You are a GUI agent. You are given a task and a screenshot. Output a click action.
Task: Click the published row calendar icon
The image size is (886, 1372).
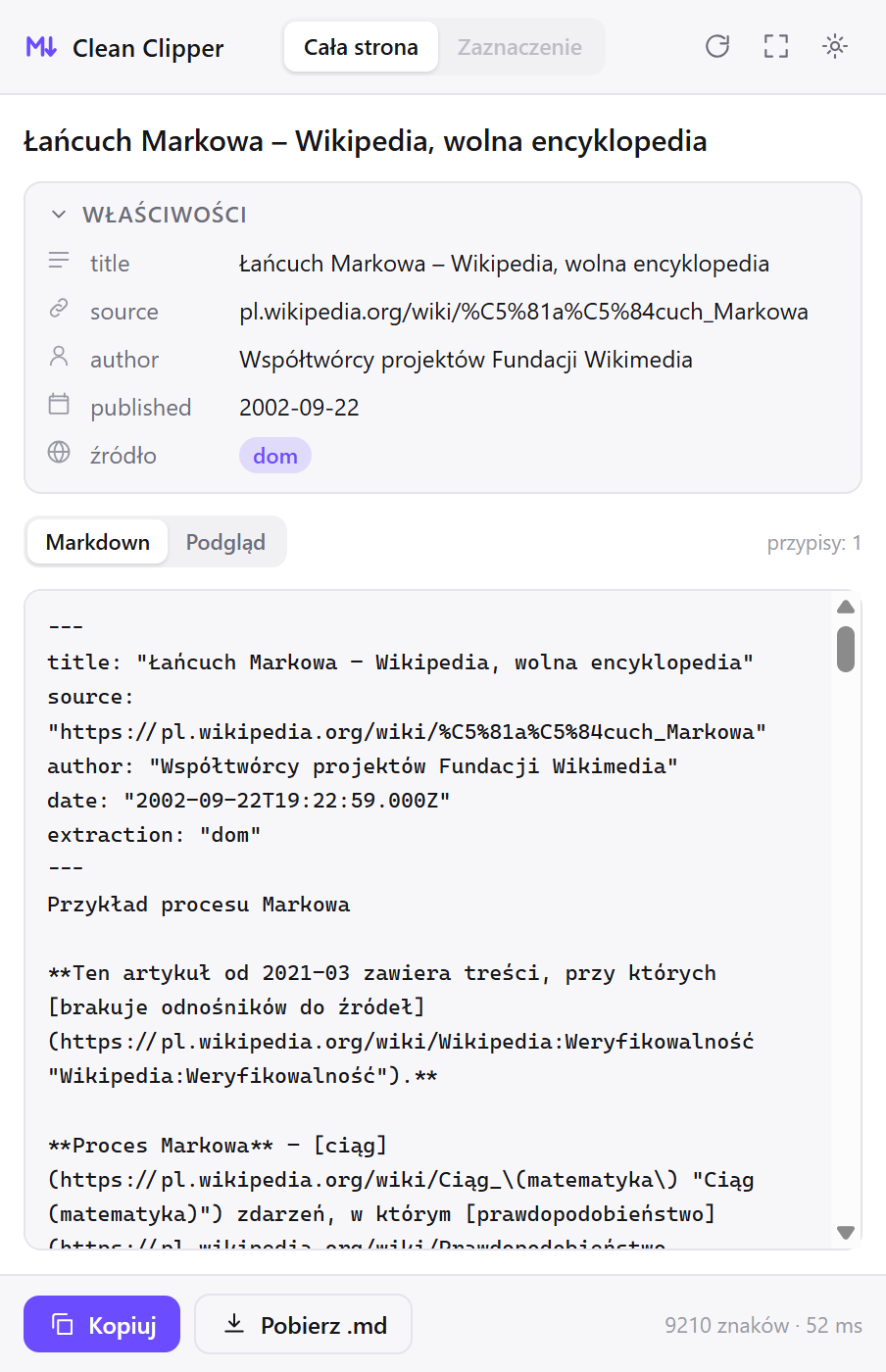point(59,404)
